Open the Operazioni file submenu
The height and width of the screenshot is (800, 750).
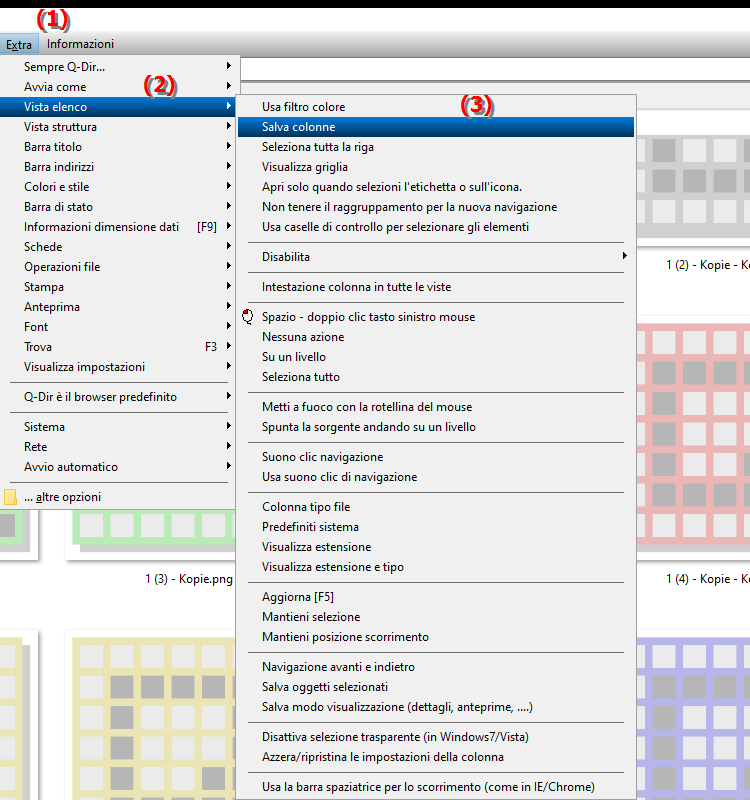click(118, 267)
